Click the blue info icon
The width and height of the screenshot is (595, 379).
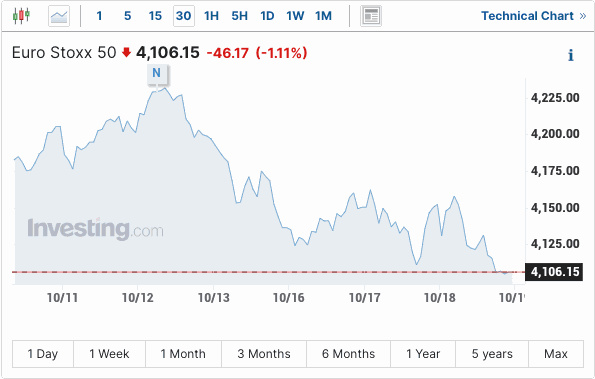pos(570,55)
